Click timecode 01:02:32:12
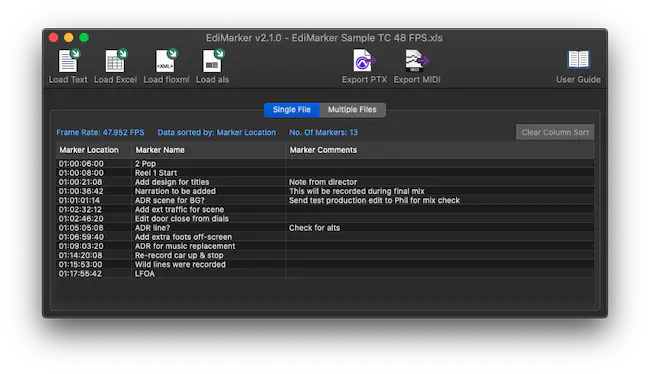This screenshot has width=650, height=374. [80, 209]
